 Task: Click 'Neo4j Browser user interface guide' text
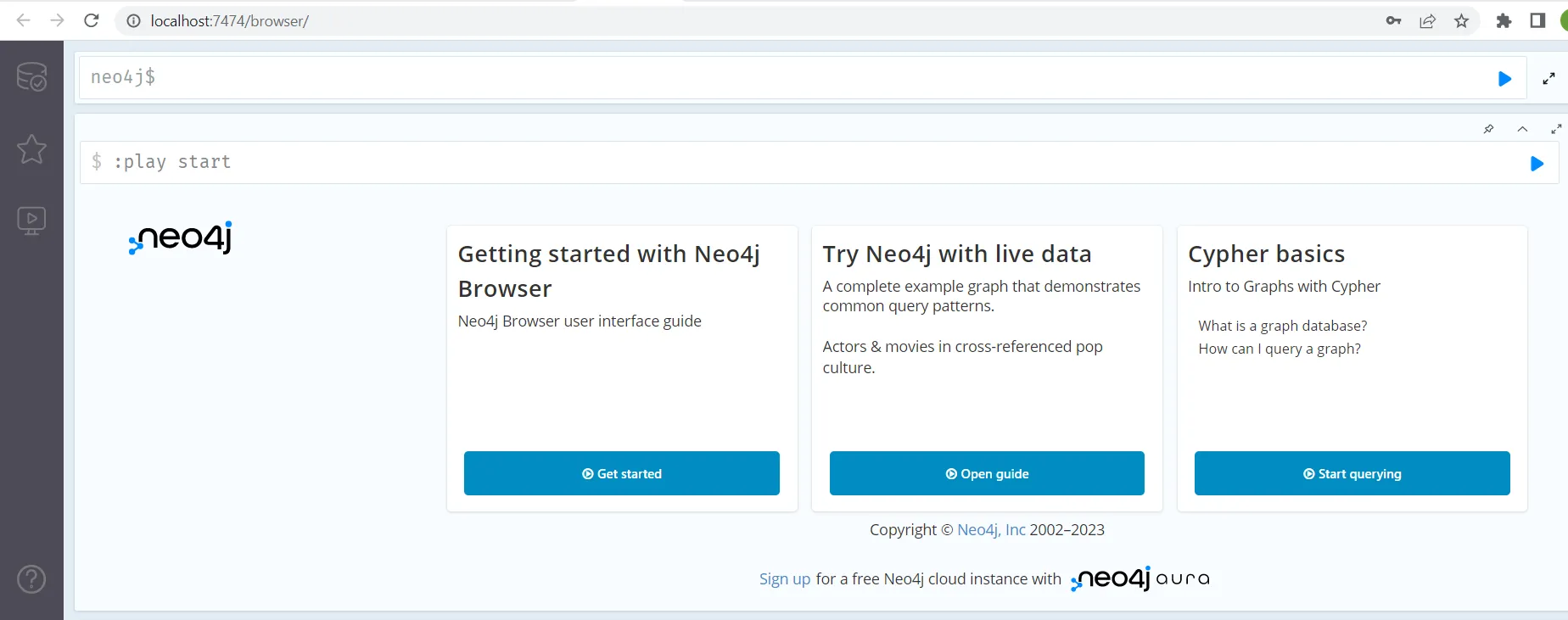pyautogui.click(x=580, y=321)
